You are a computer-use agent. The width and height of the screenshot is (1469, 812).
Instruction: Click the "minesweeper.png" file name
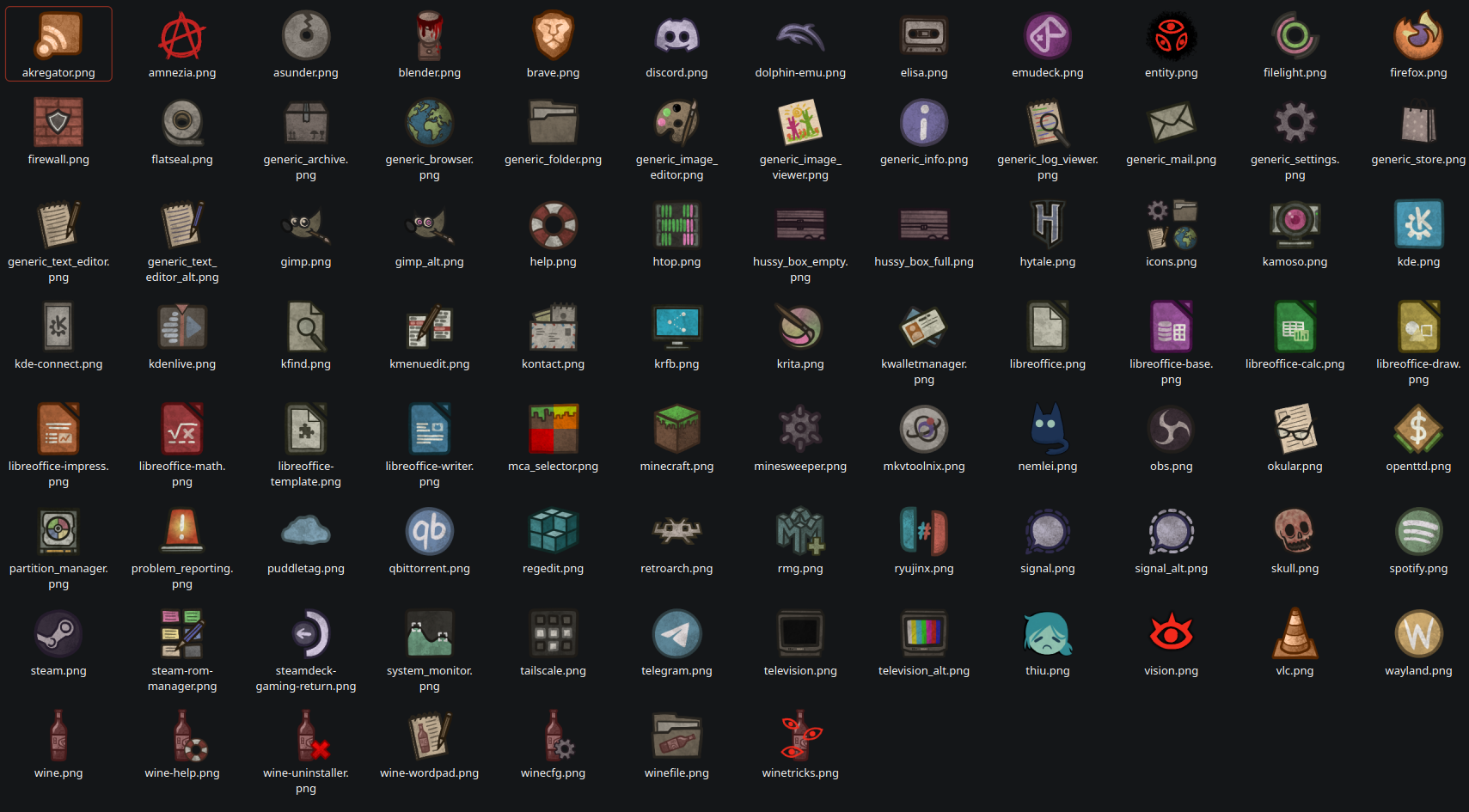[x=800, y=467]
